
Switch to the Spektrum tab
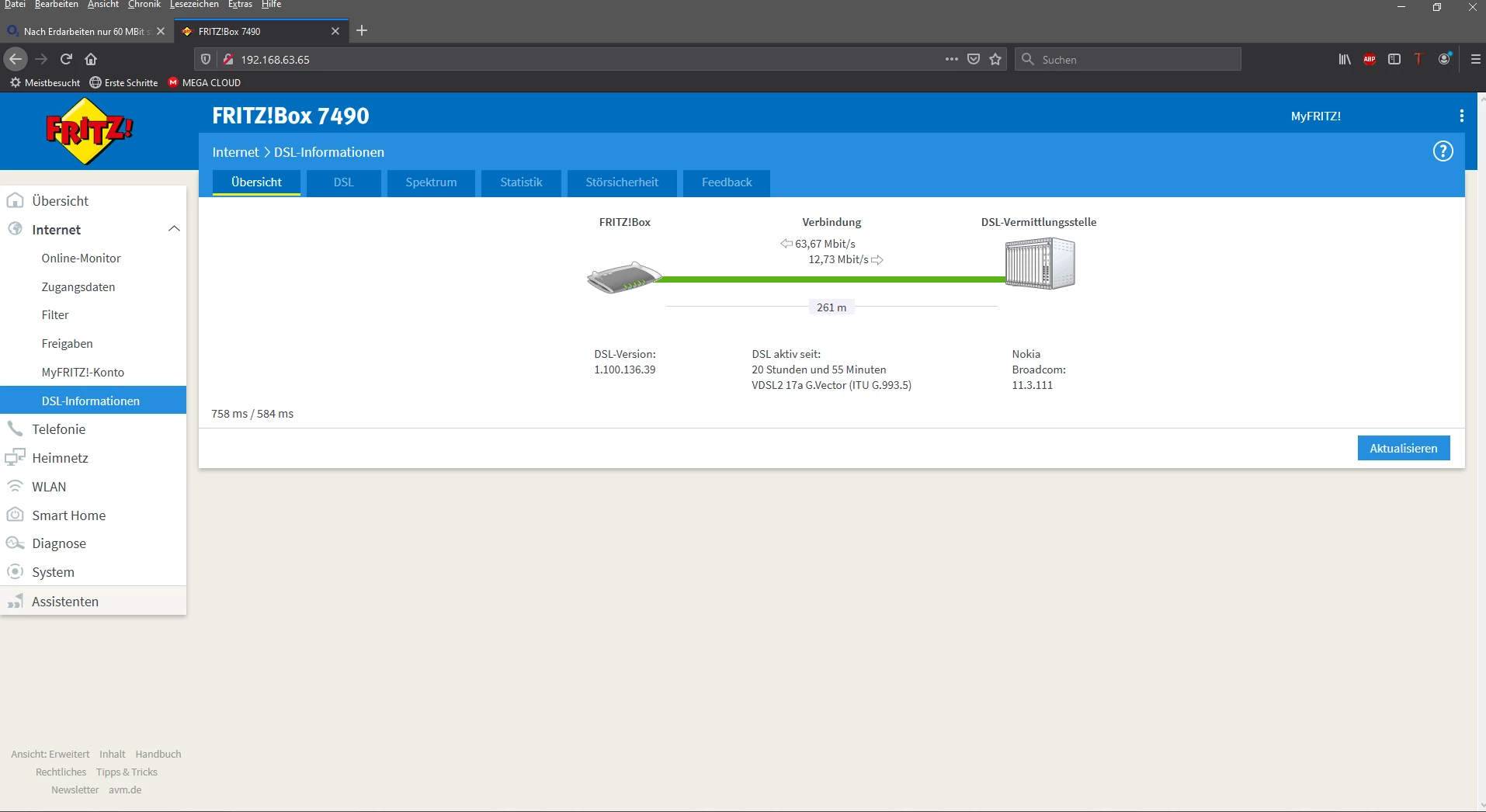431,182
